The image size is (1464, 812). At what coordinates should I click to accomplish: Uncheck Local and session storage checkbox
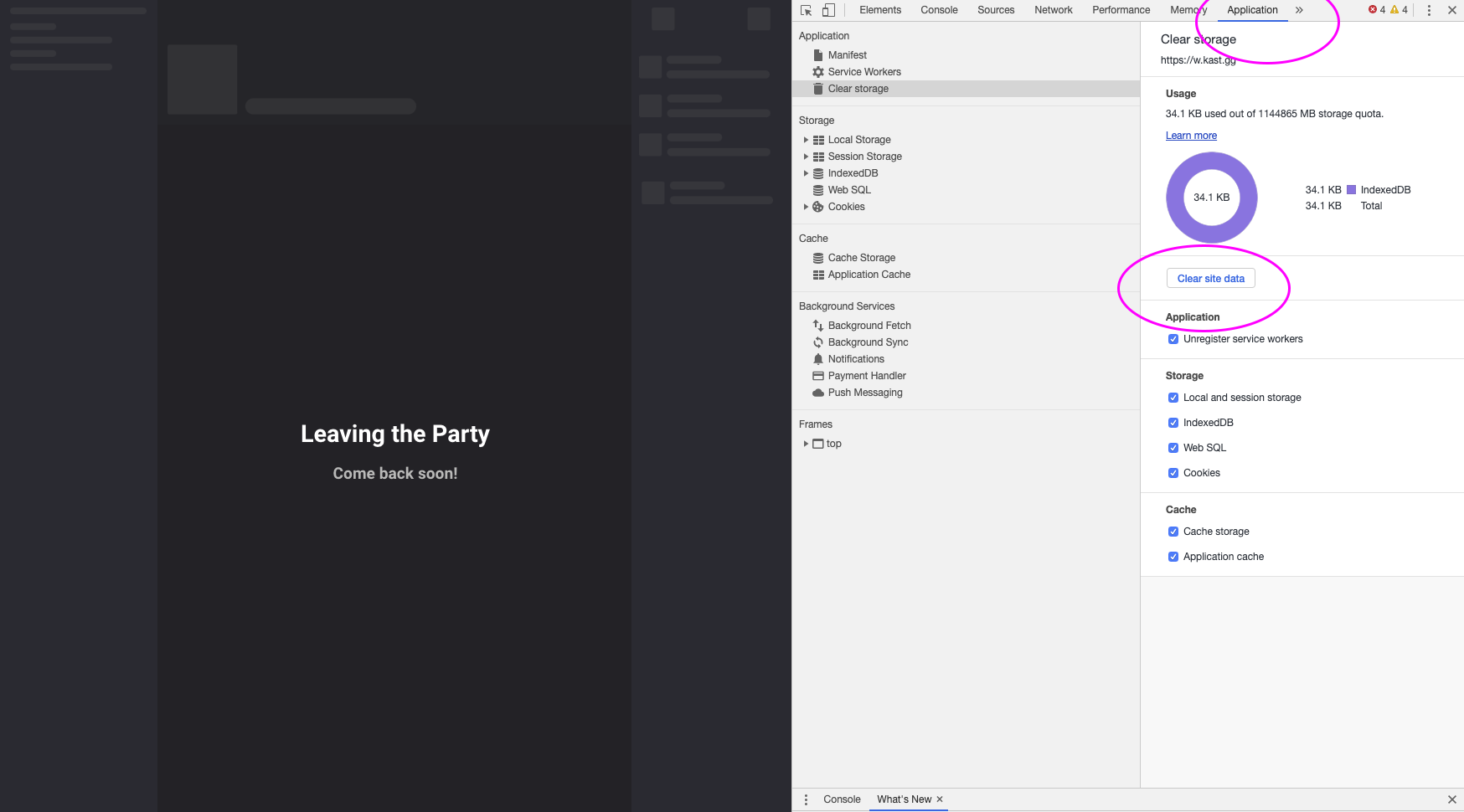pyautogui.click(x=1173, y=398)
